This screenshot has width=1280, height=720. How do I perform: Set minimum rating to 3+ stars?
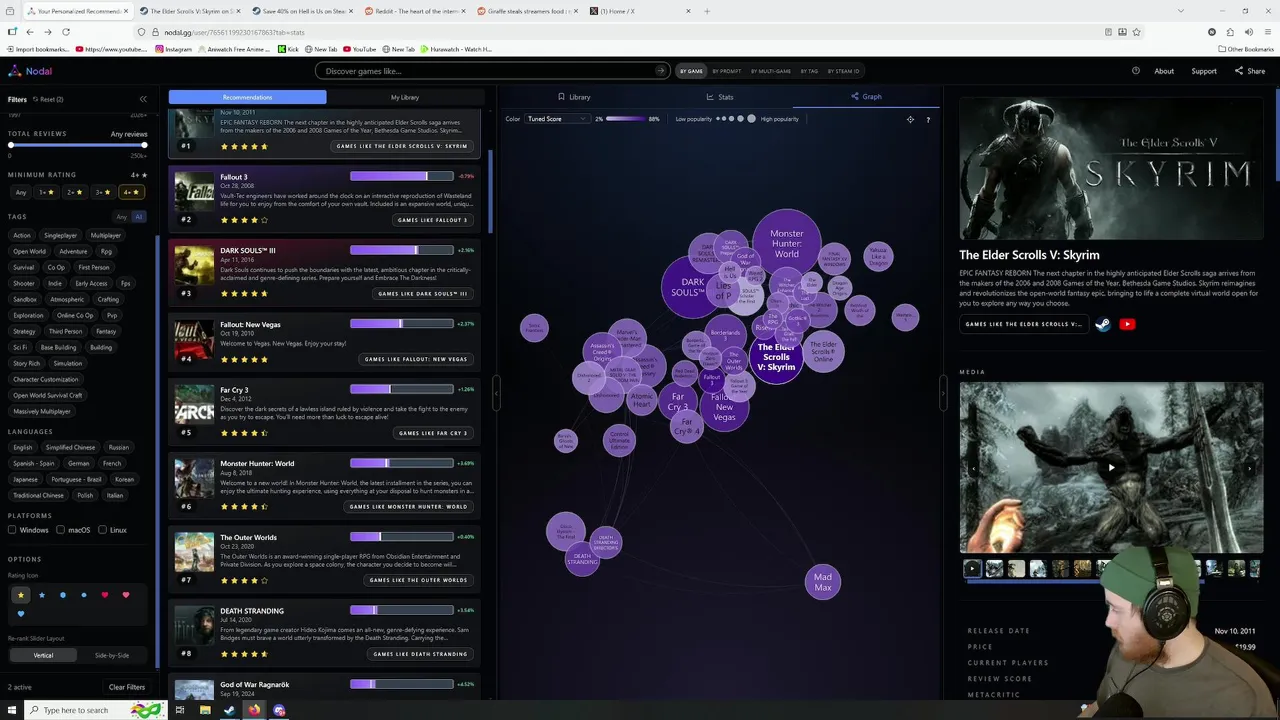(102, 192)
